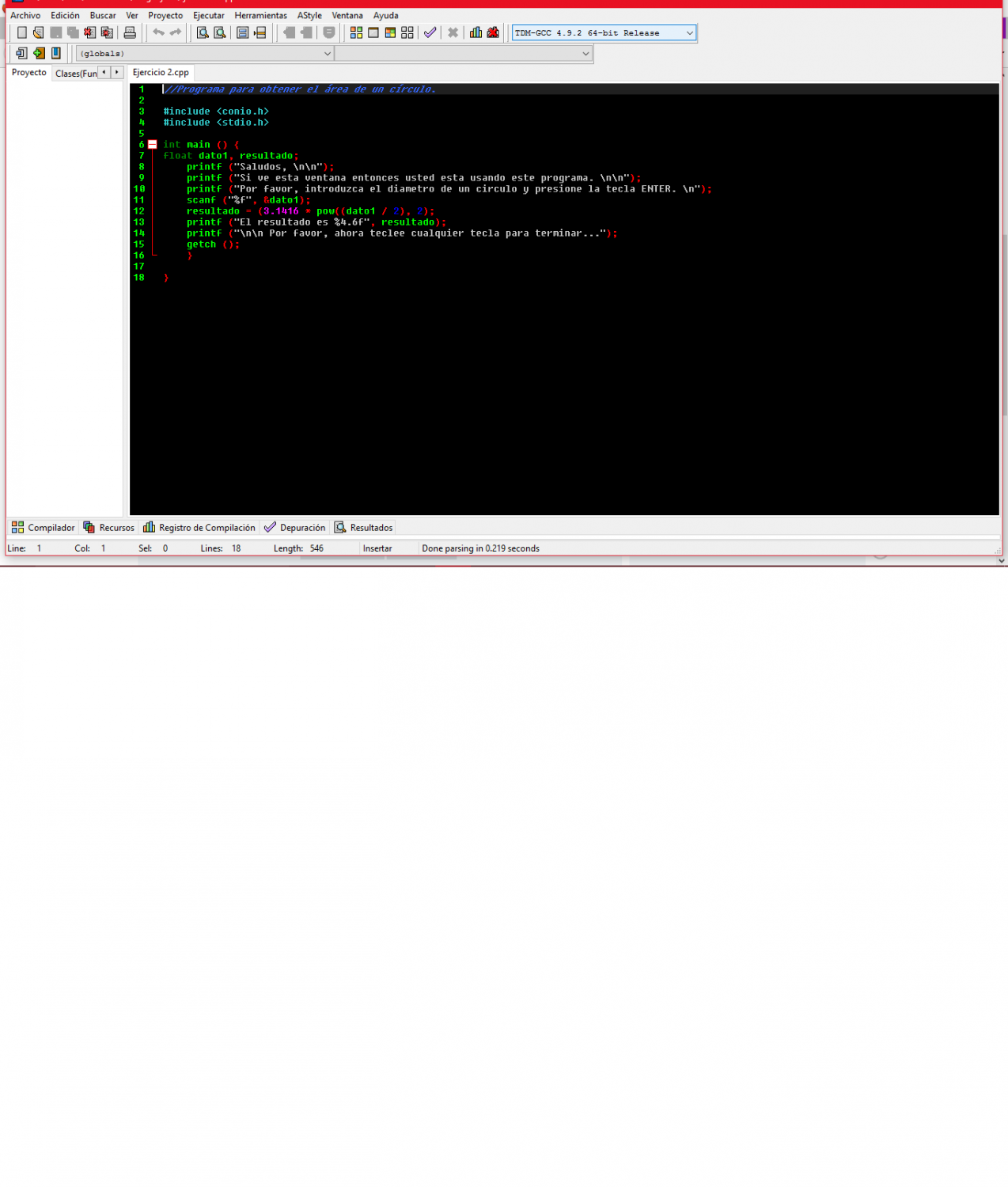
Task: Click the getch (); line
Action: [x=213, y=245]
